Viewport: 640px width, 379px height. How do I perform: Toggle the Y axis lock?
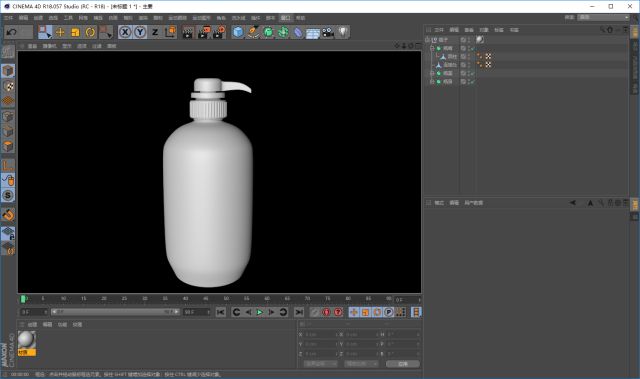coord(140,32)
